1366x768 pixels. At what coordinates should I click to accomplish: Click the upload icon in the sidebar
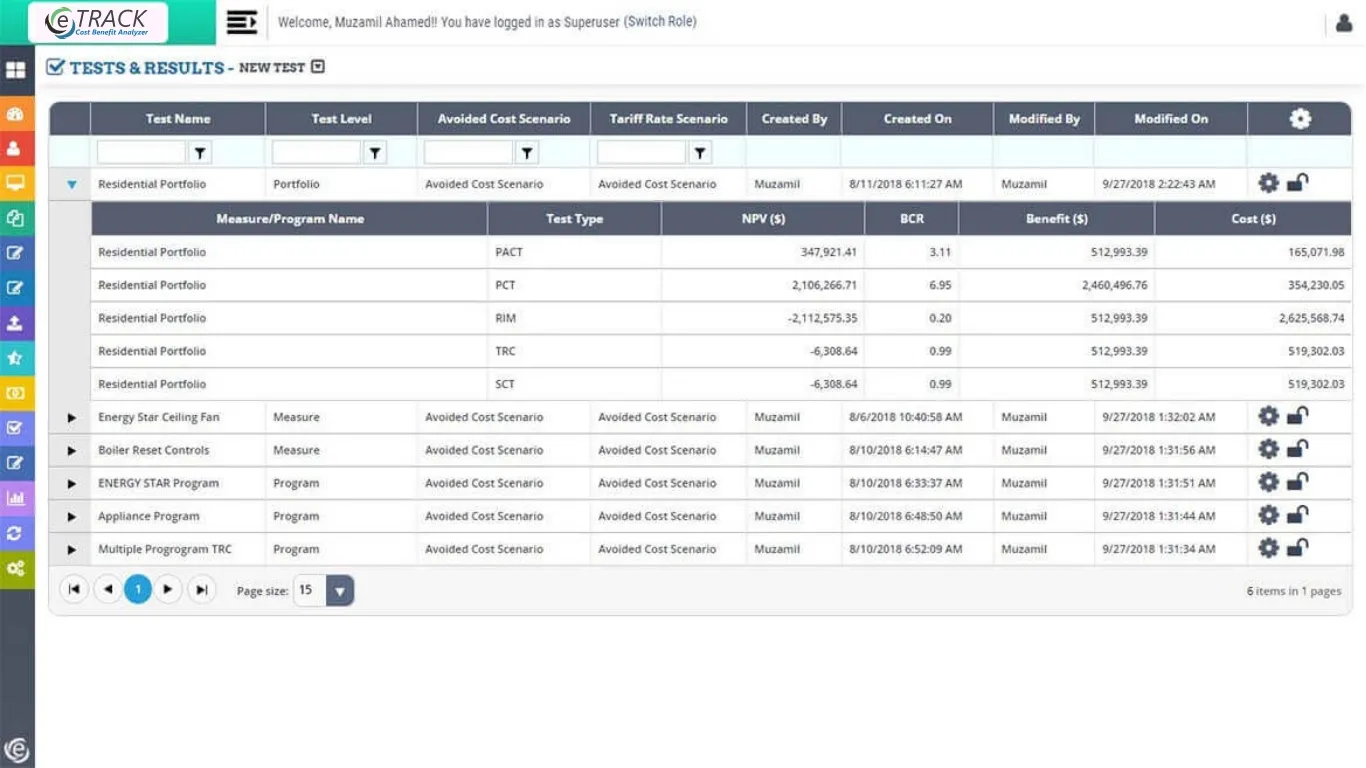[16, 322]
